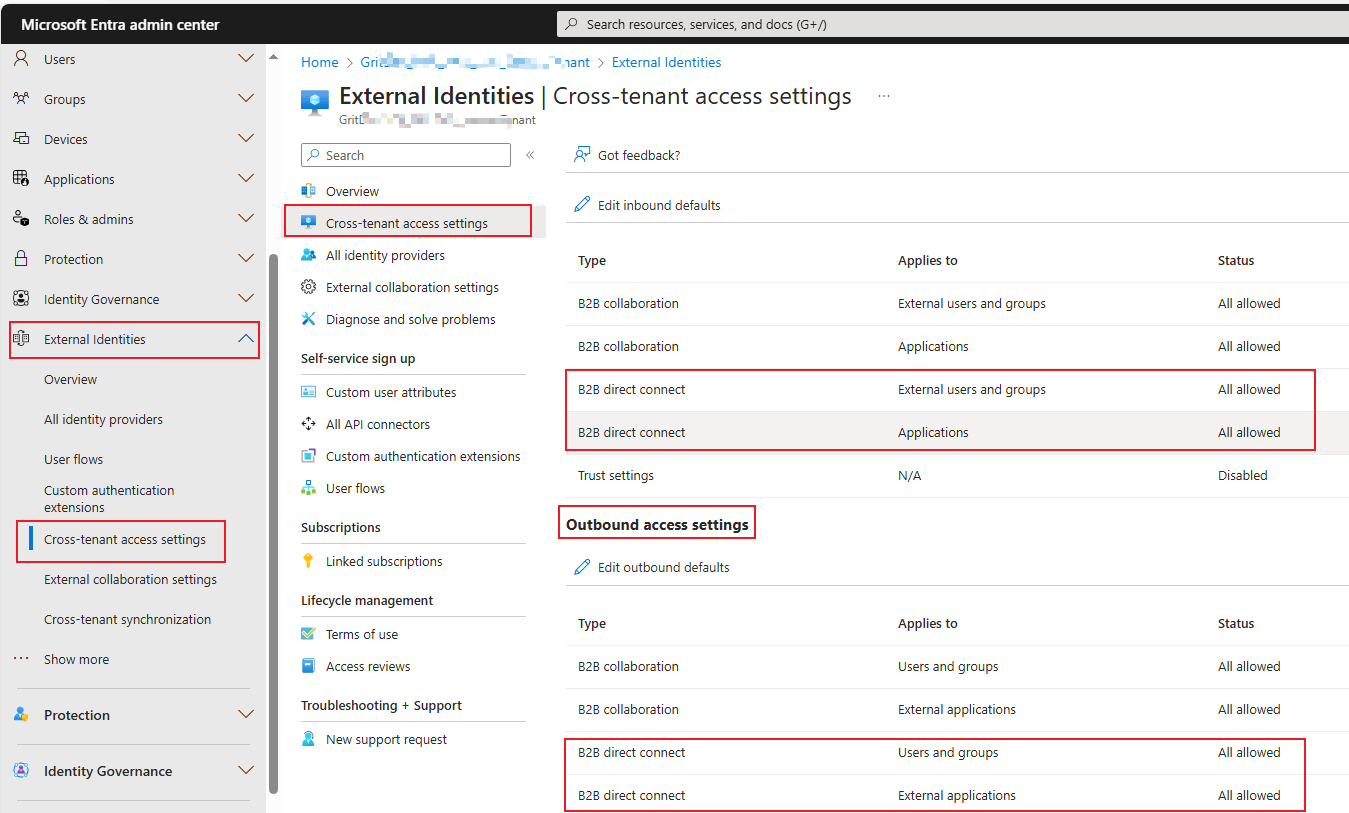Open External collaboration settings in blade menu
Image resolution: width=1349 pixels, height=813 pixels.
coord(412,287)
